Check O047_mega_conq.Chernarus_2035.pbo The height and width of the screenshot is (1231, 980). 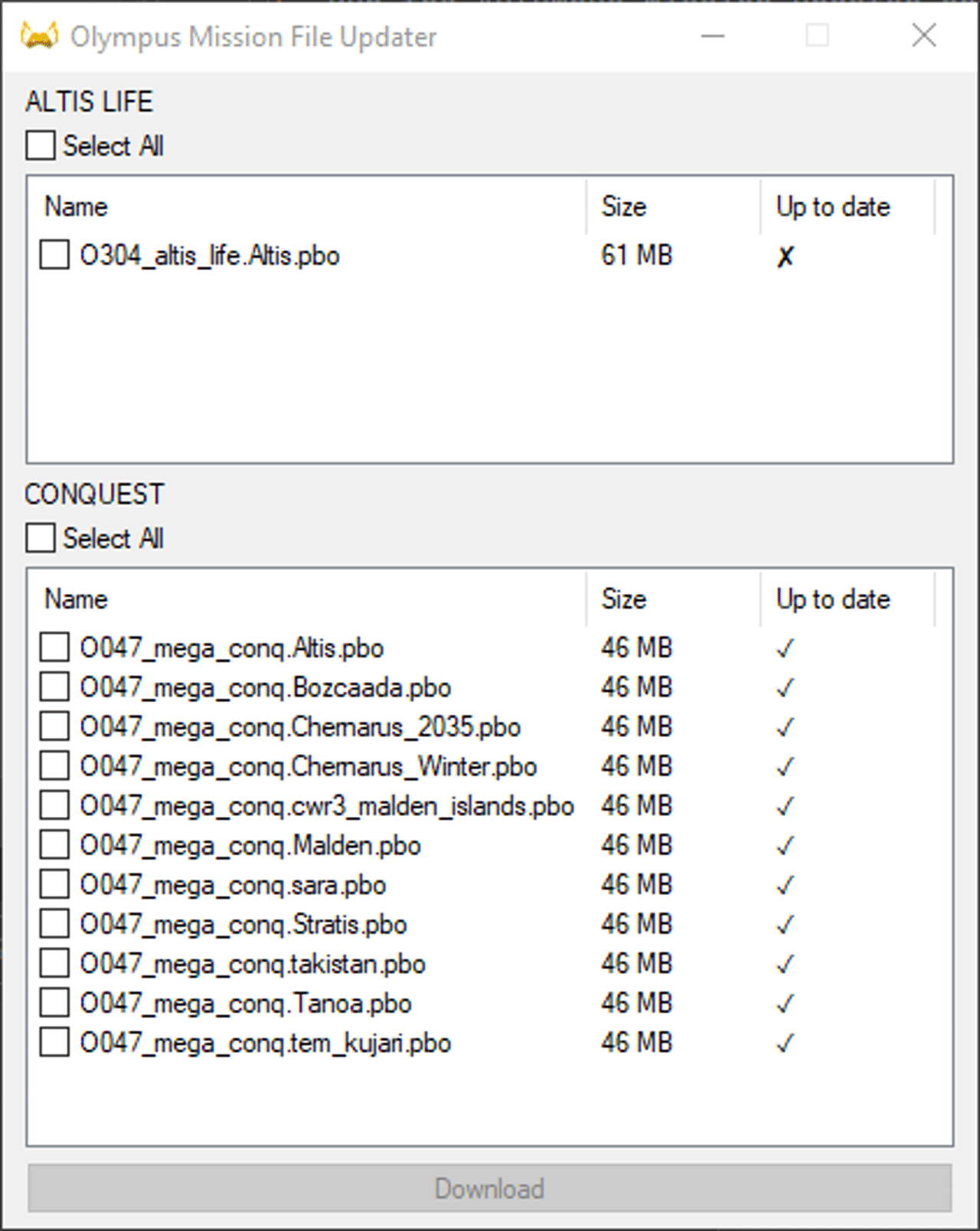click(54, 727)
